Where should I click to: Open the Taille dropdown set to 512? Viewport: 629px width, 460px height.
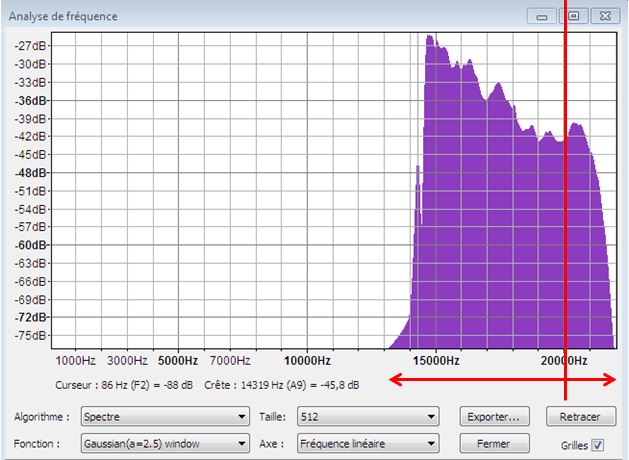point(361,417)
